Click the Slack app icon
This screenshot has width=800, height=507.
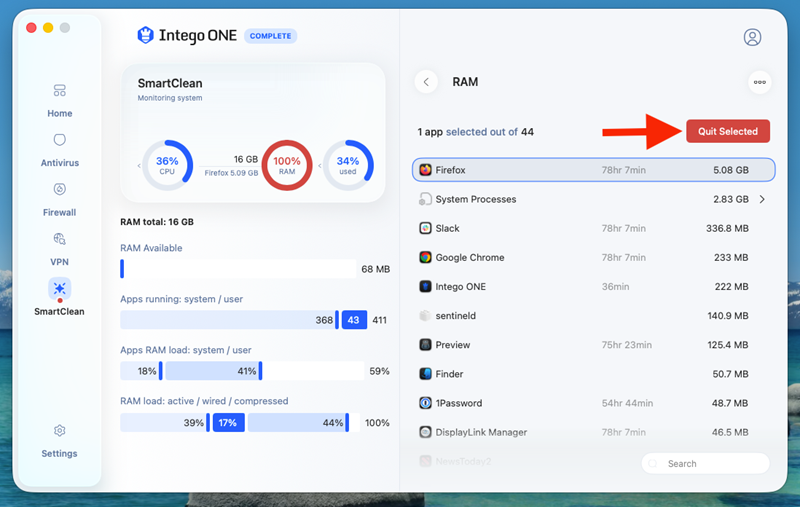pyautogui.click(x=426, y=228)
